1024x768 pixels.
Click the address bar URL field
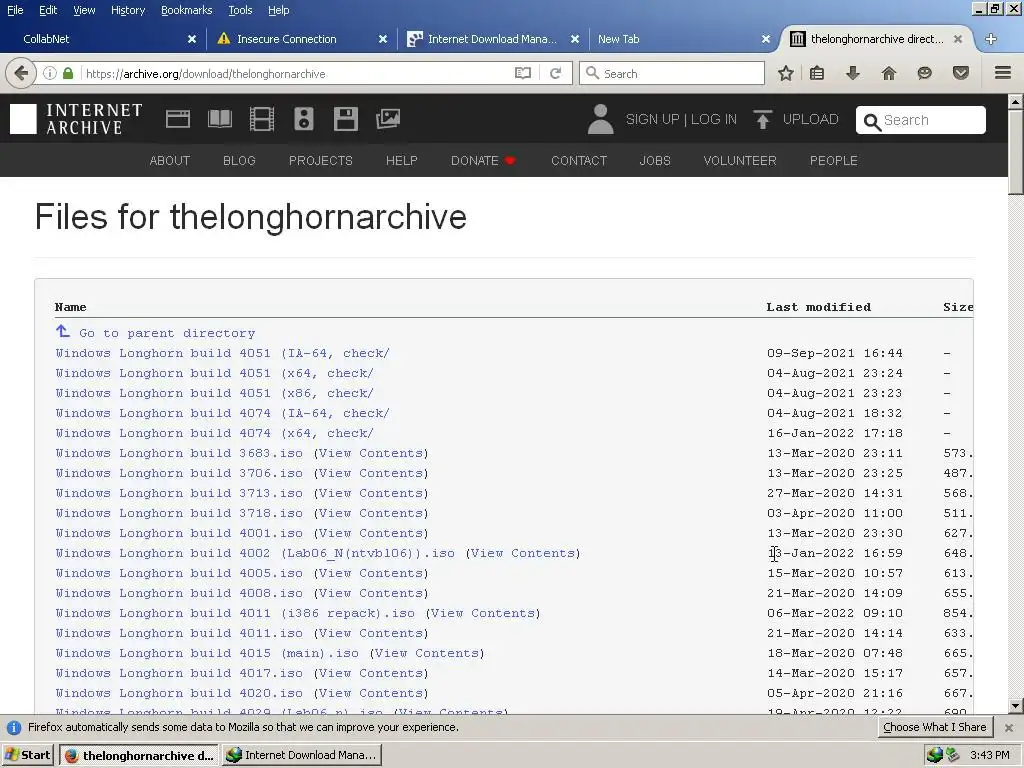coord(297,73)
